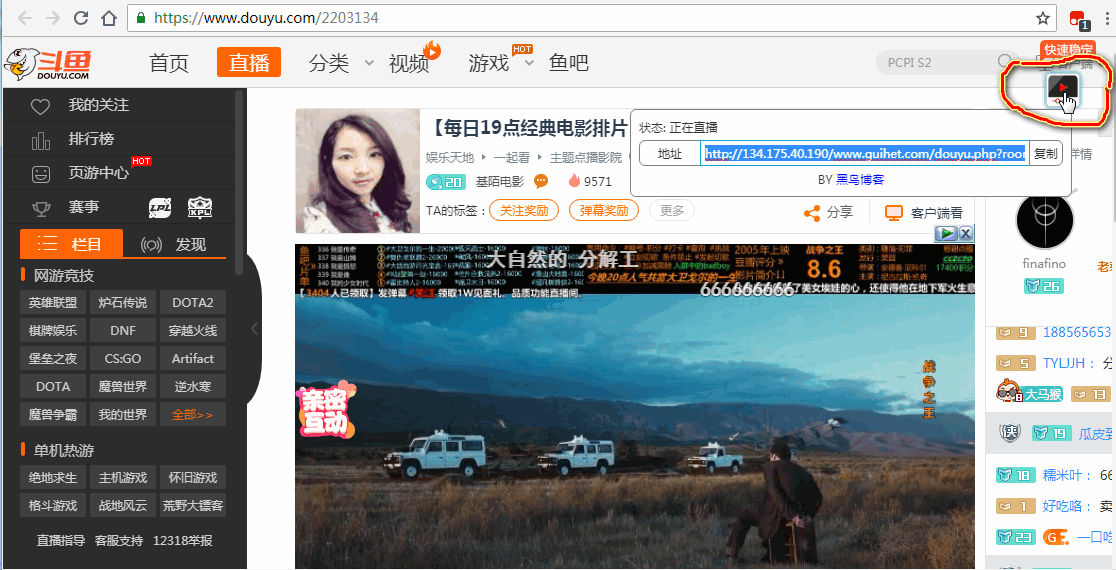Screen dimensions: 1116x570
Task: Click the 全部>> link in 网游竞技
Action: pyautogui.click(x=193, y=414)
